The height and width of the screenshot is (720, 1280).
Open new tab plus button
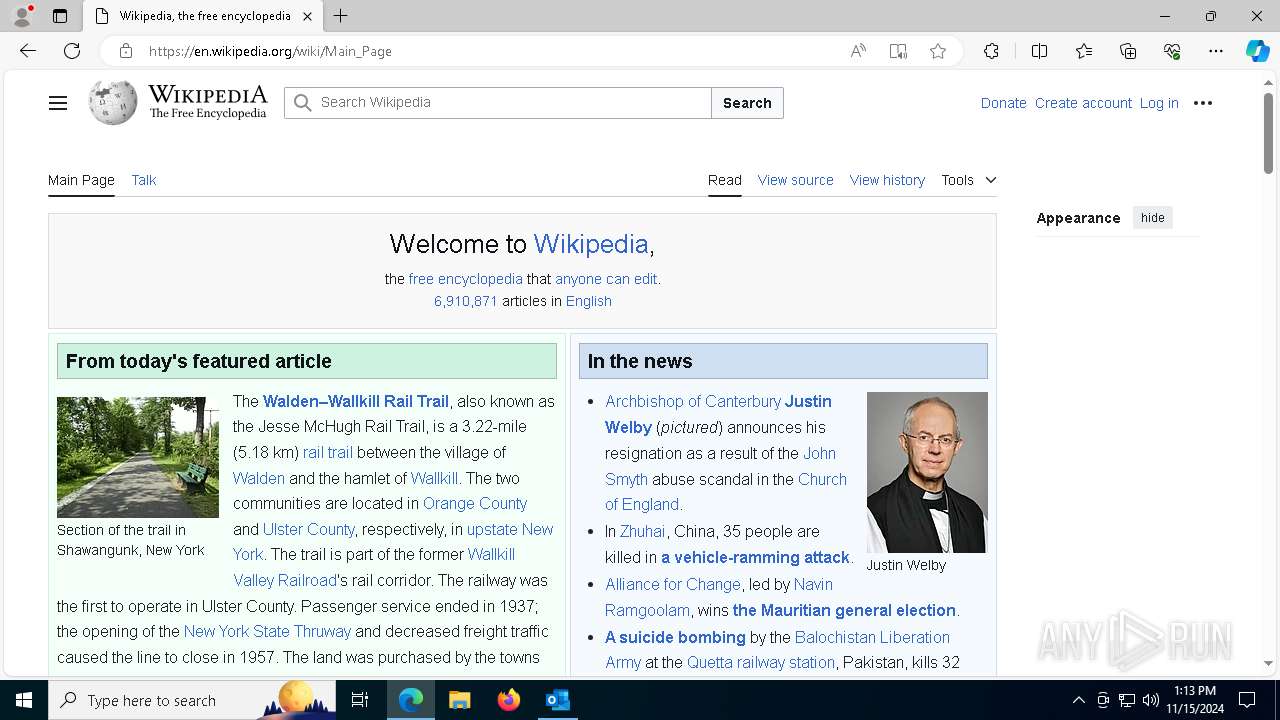[x=341, y=16]
